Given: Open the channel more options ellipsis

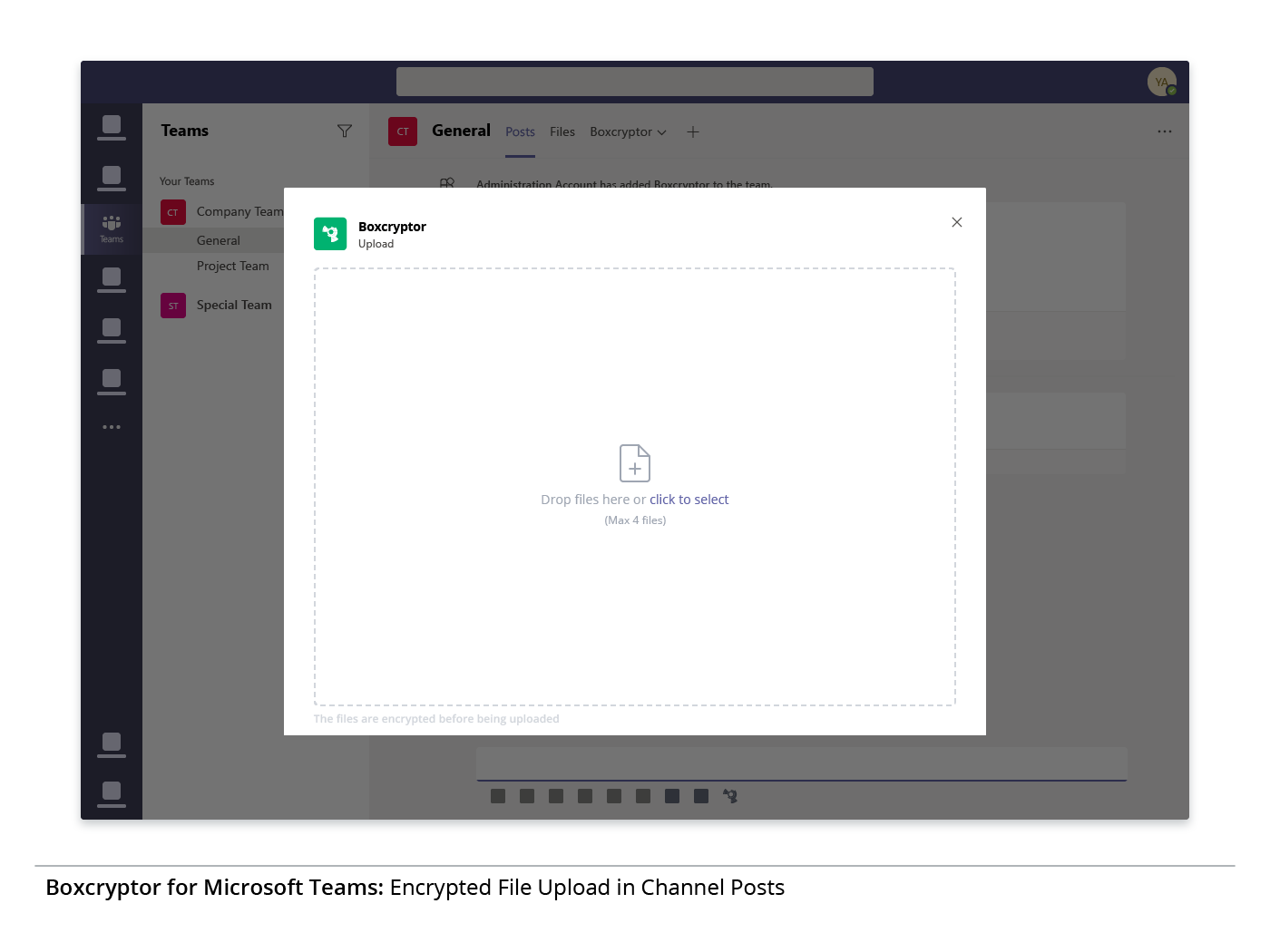Looking at the screenshot, I should [1165, 131].
